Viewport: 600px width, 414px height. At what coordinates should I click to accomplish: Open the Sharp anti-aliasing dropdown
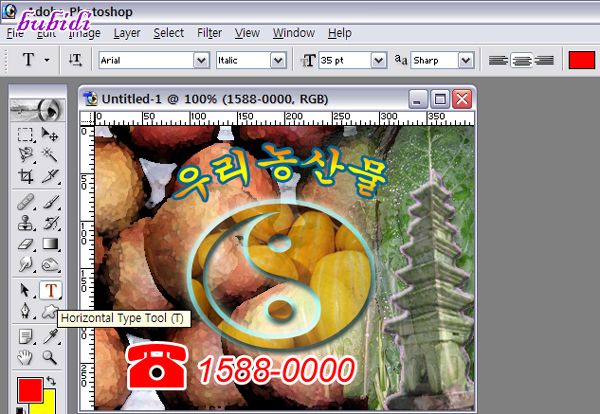point(466,60)
